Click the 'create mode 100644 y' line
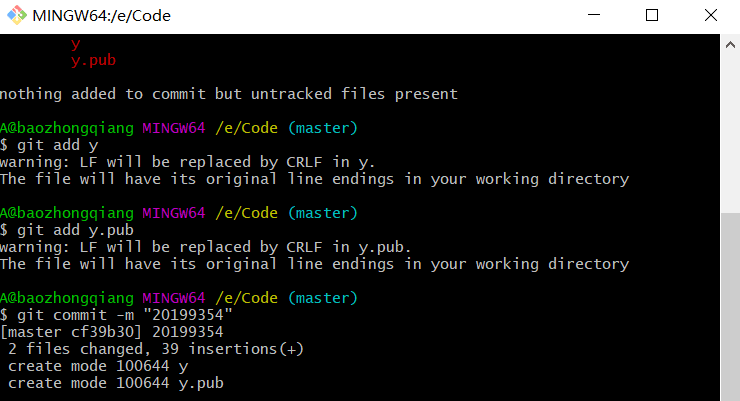Image resolution: width=740 pixels, height=401 pixels. 98,366
